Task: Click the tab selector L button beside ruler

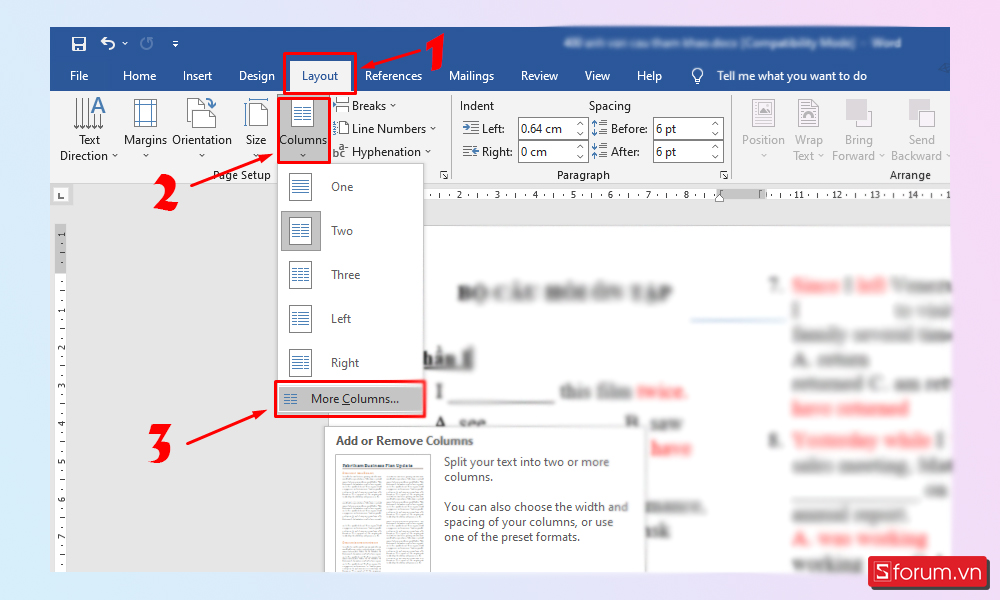Action: point(61,196)
